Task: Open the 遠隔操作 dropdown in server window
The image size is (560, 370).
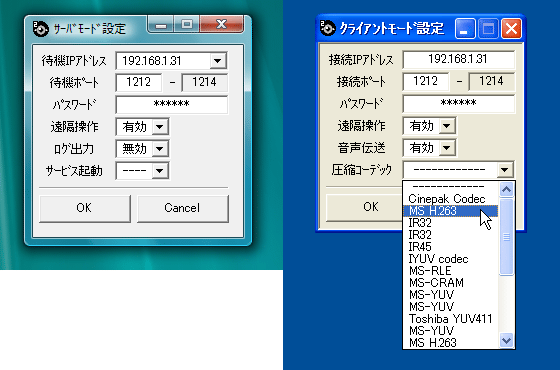Action: click(160, 127)
